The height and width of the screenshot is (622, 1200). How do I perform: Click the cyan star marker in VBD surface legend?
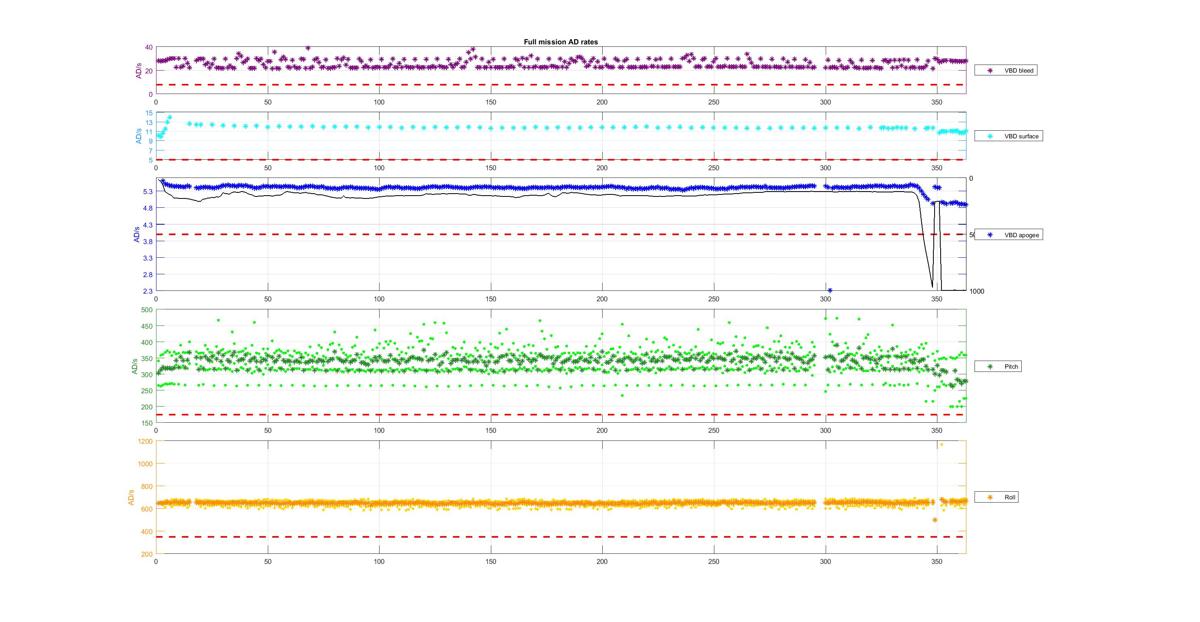[989, 135]
